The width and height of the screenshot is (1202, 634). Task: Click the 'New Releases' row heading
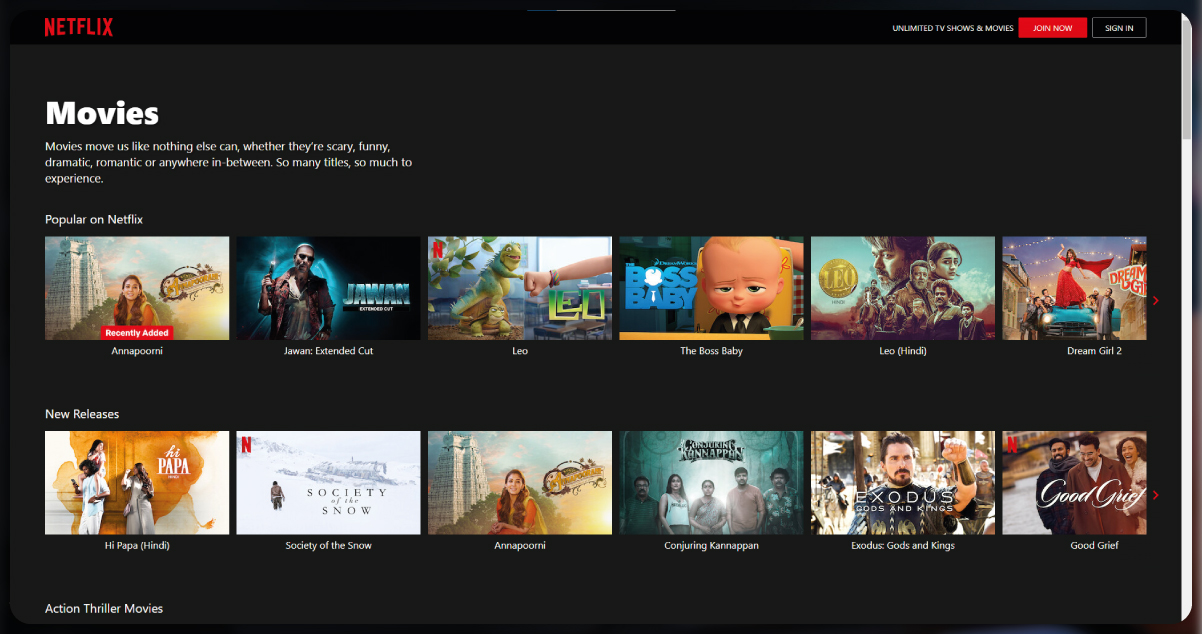82,414
